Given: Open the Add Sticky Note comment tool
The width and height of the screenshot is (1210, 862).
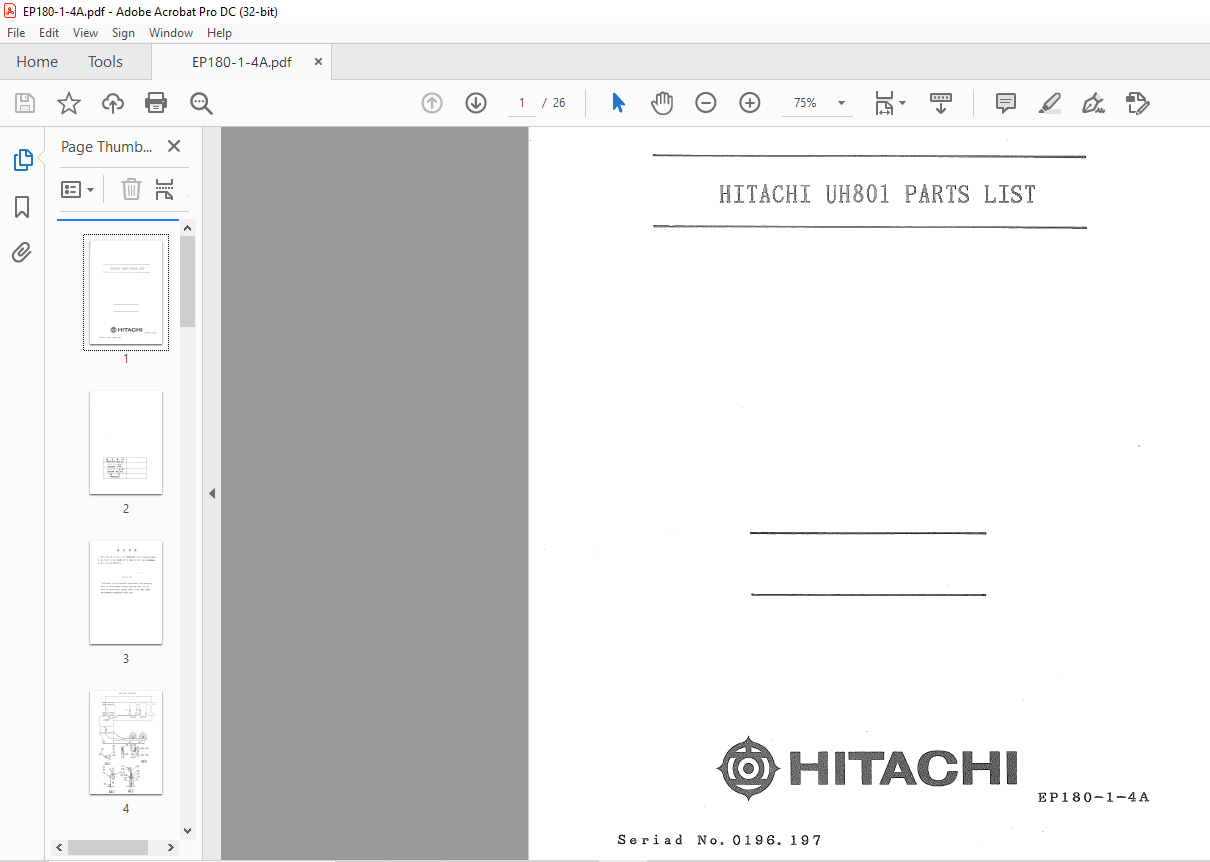Looking at the screenshot, I should pyautogui.click(x=1004, y=103).
